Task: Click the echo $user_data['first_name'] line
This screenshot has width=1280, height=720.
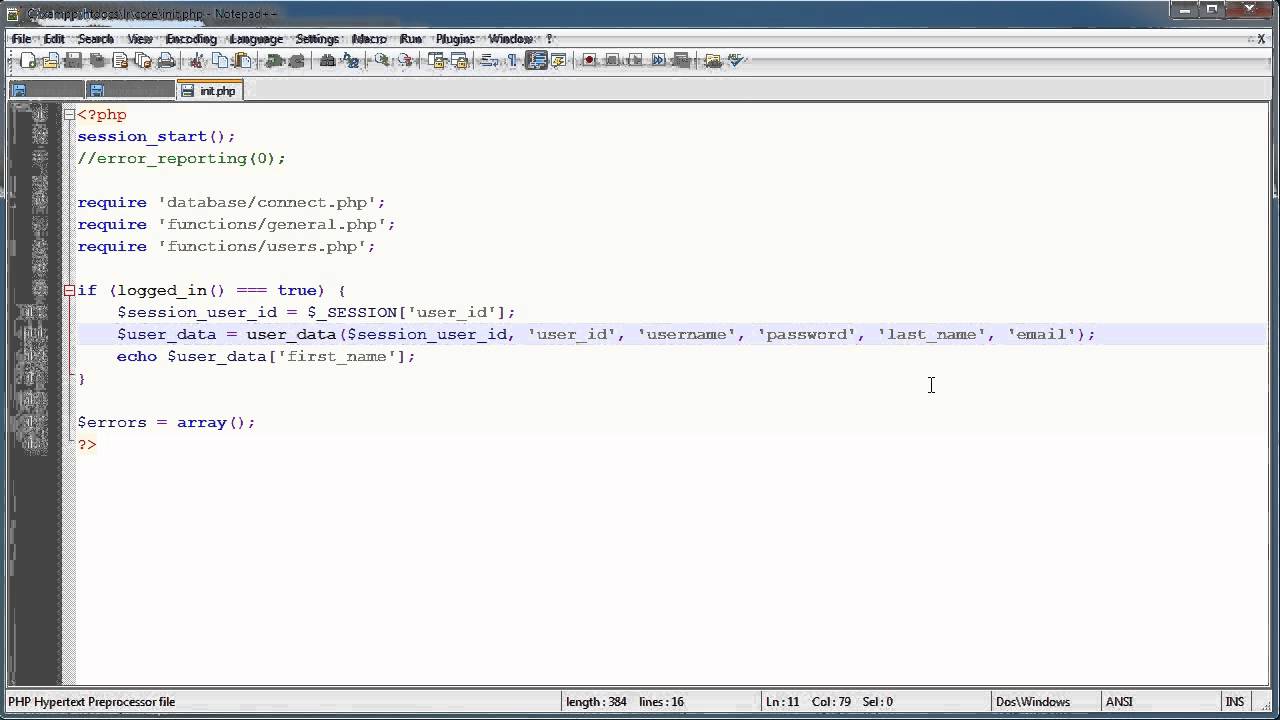Action: (266, 357)
